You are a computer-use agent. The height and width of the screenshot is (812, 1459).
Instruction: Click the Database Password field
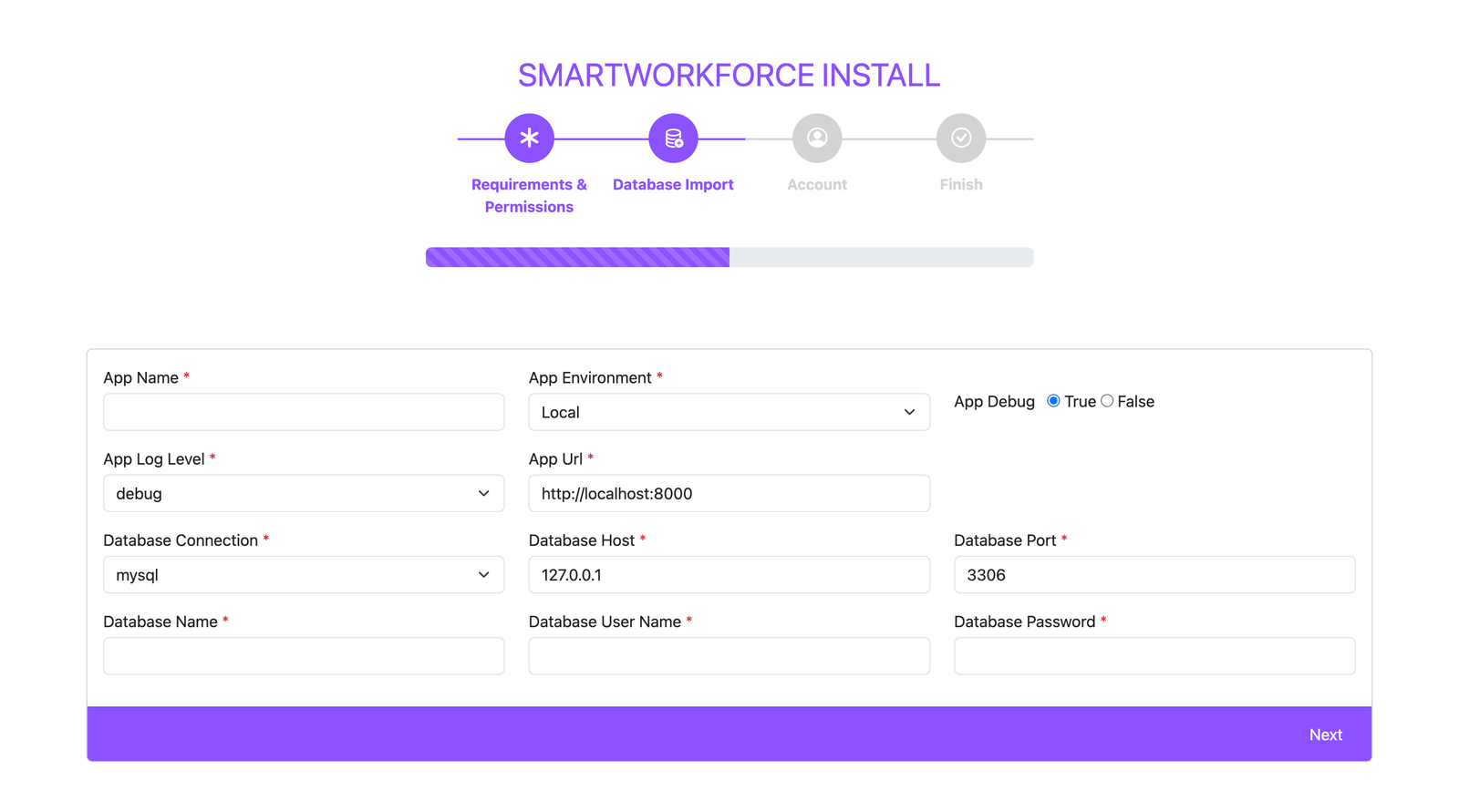tap(1154, 656)
